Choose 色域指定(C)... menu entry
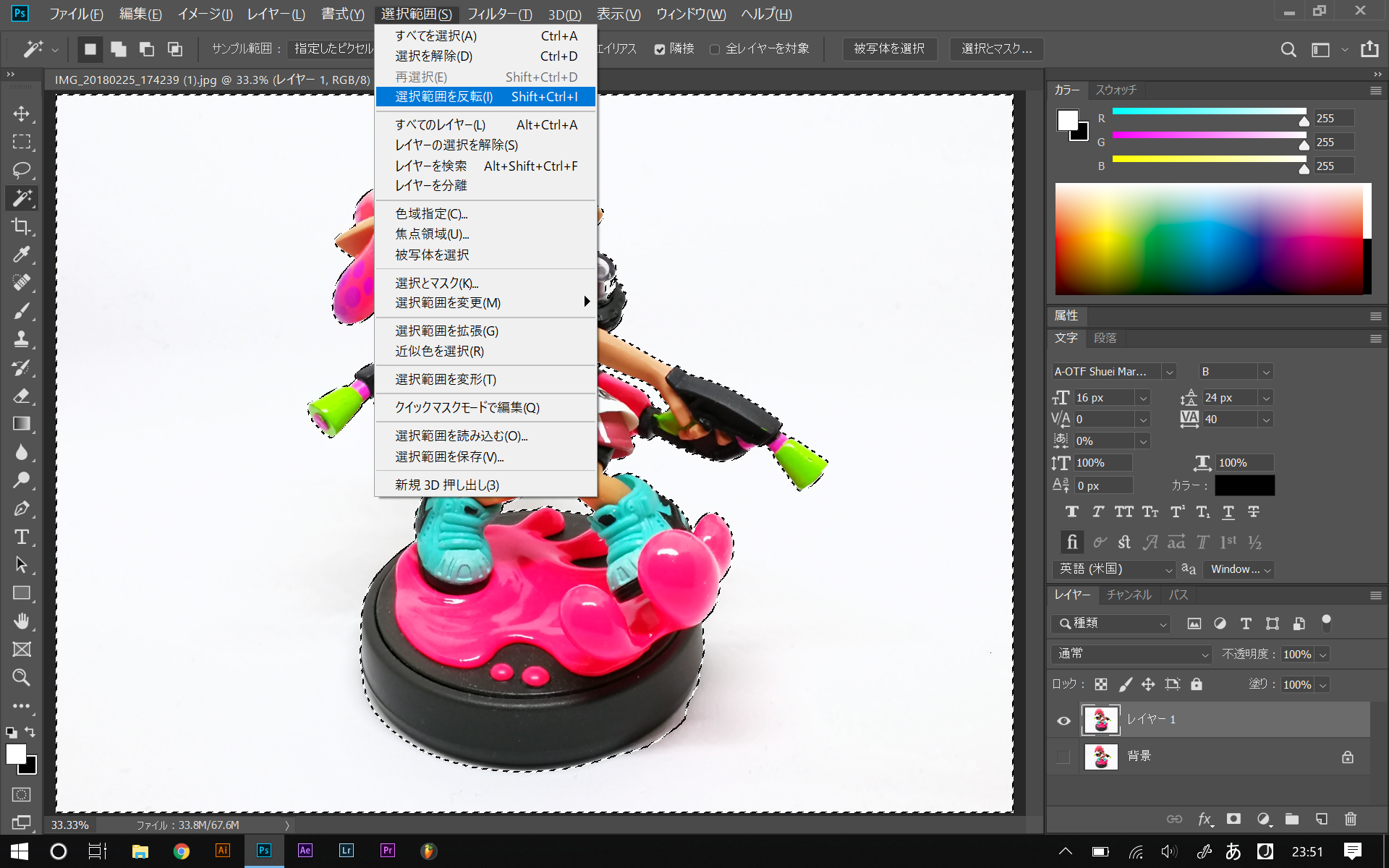This screenshot has height=868, width=1389. 485,214
